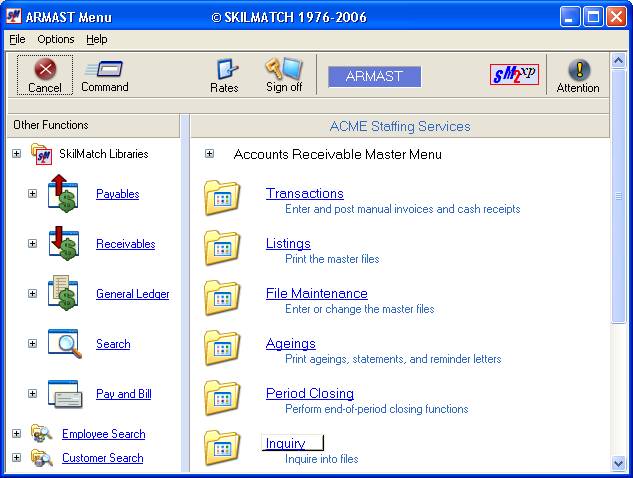Viewport: 633px width, 478px height.
Task: Open the General Ledger link
Action: pyautogui.click(x=132, y=294)
